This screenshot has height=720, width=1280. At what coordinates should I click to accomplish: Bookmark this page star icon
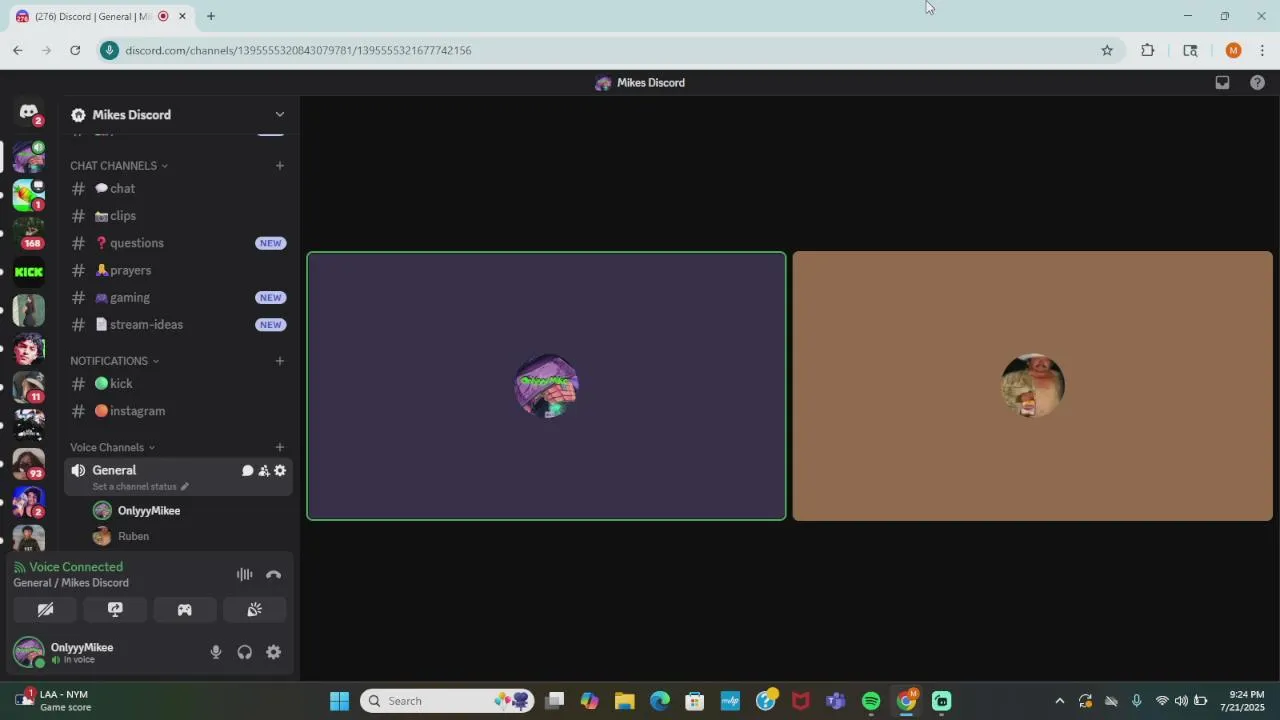pyautogui.click(x=1107, y=50)
